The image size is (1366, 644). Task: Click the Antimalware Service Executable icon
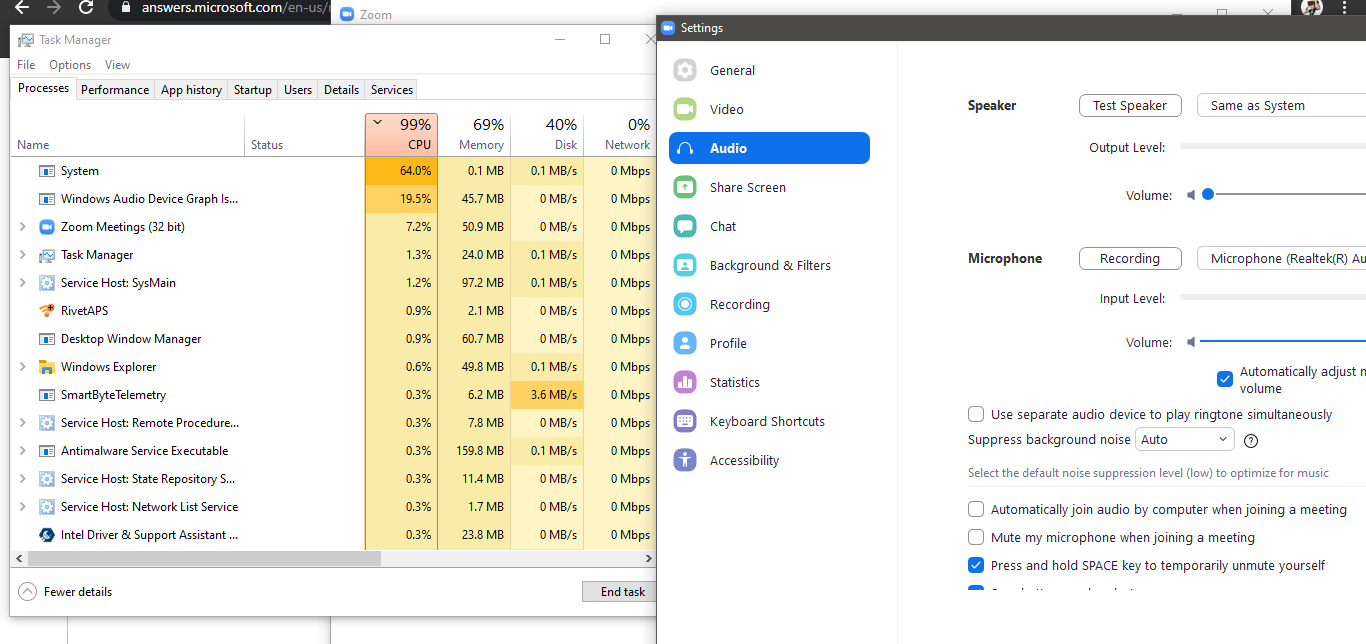coord(47,451)
